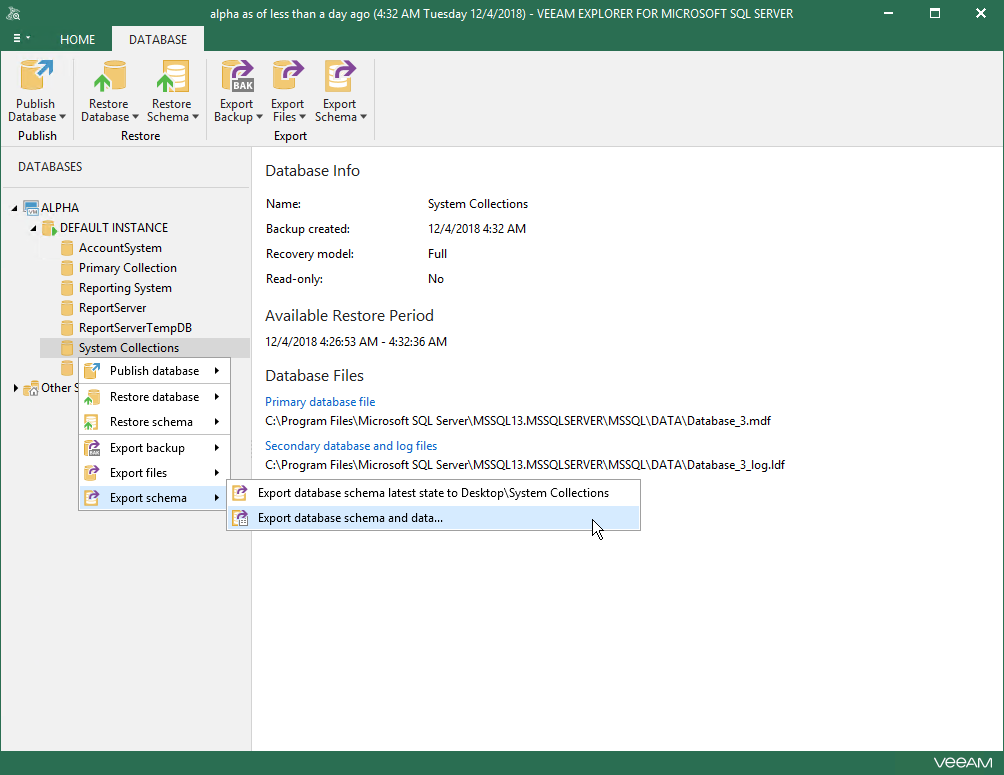Collapse the ALPHA server tree node
This screenshot has width=1004, height=775.
tap(14, 208)
